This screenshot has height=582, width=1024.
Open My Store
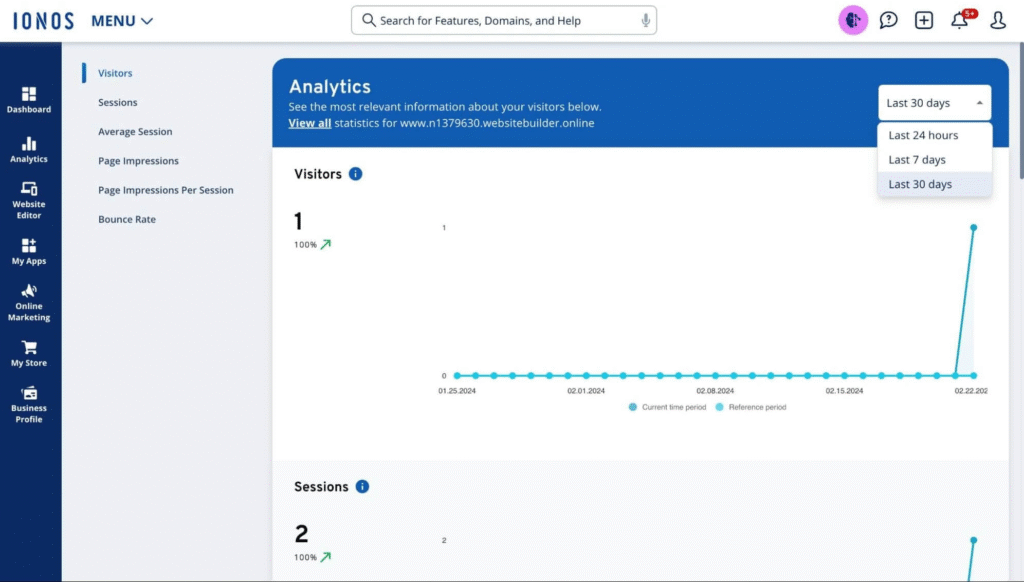point(29,352)
